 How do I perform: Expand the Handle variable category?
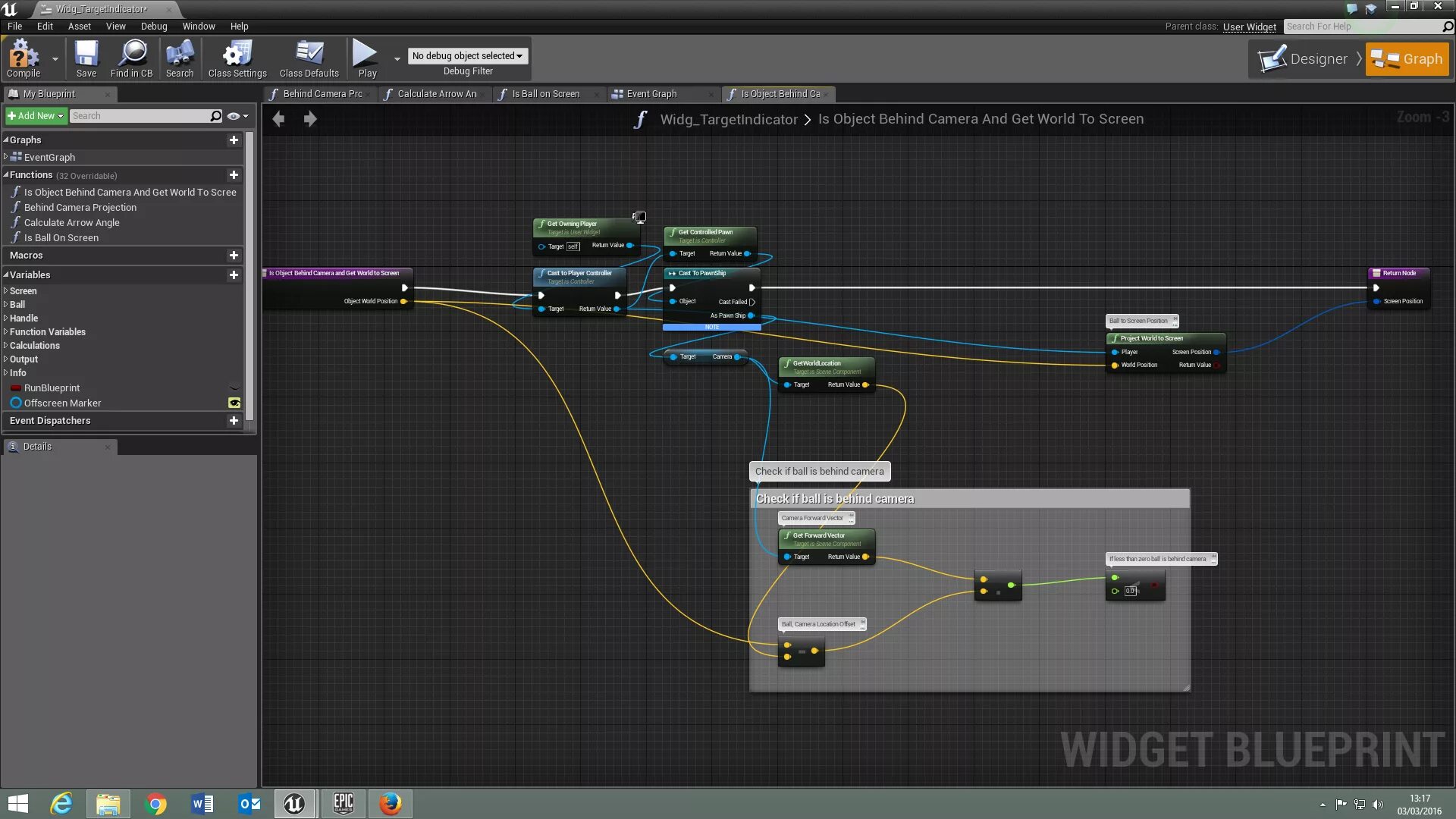click(6, 318)
